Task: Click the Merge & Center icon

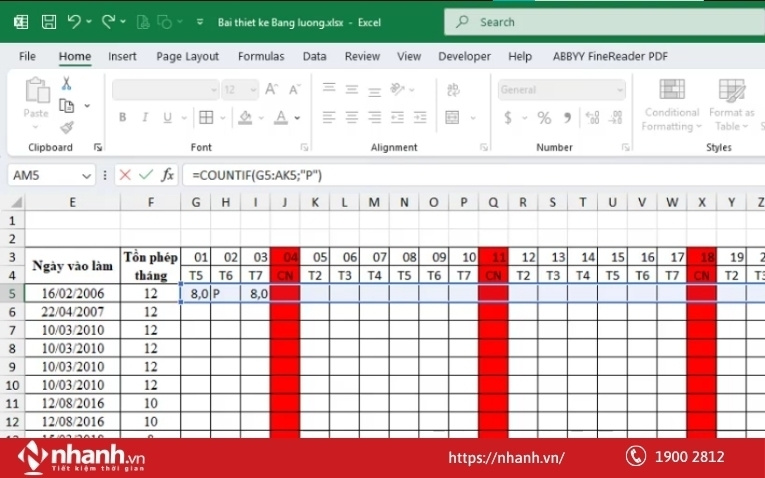Action: pyautogui.click(x=452, y=117)
